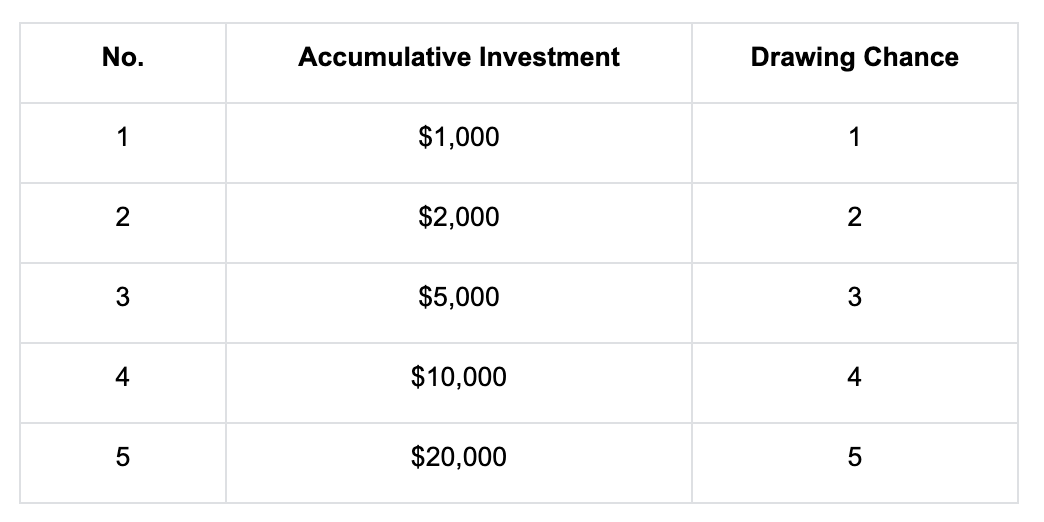Click Drawing Chance value 1

[854, 138]
